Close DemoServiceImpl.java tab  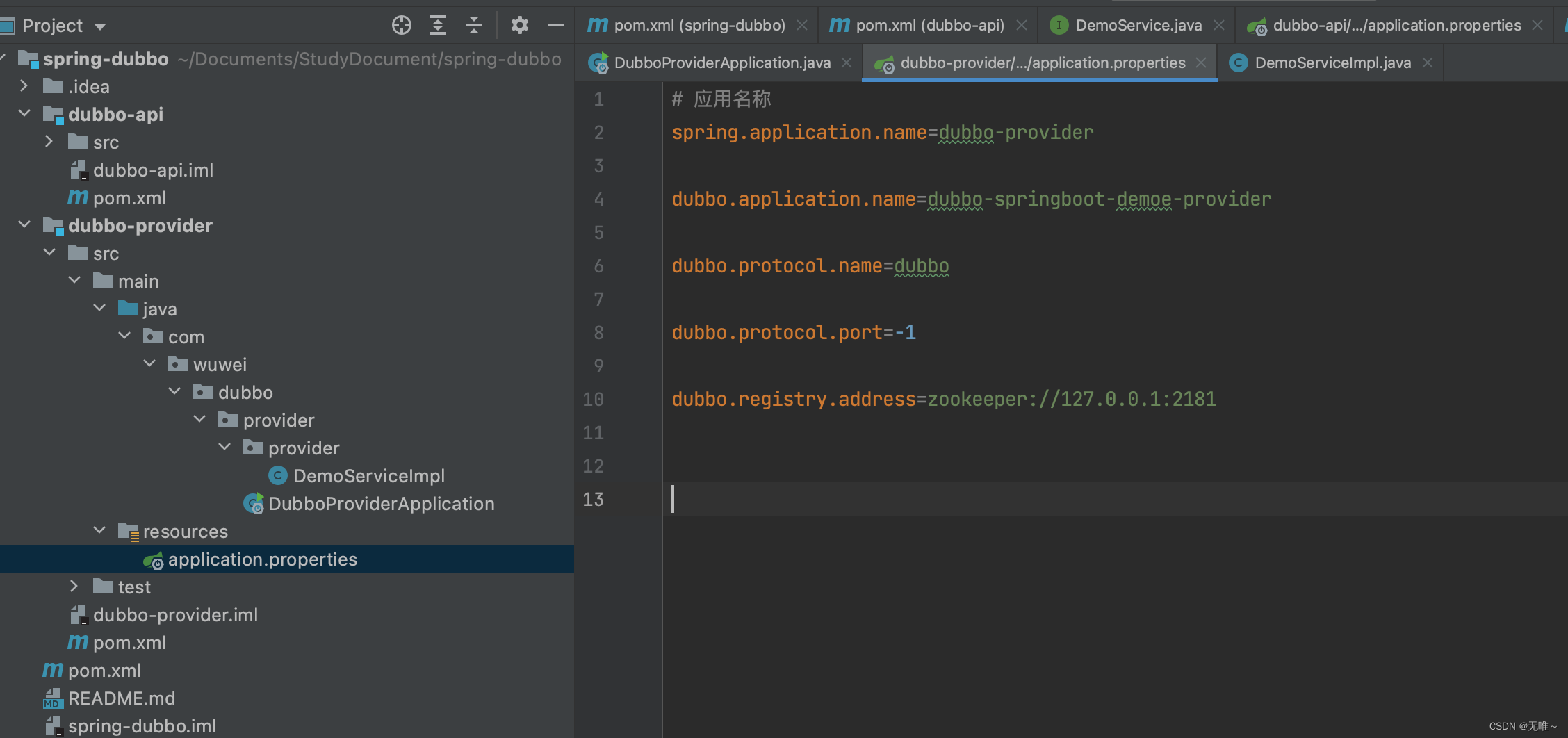coord(1428,63)
